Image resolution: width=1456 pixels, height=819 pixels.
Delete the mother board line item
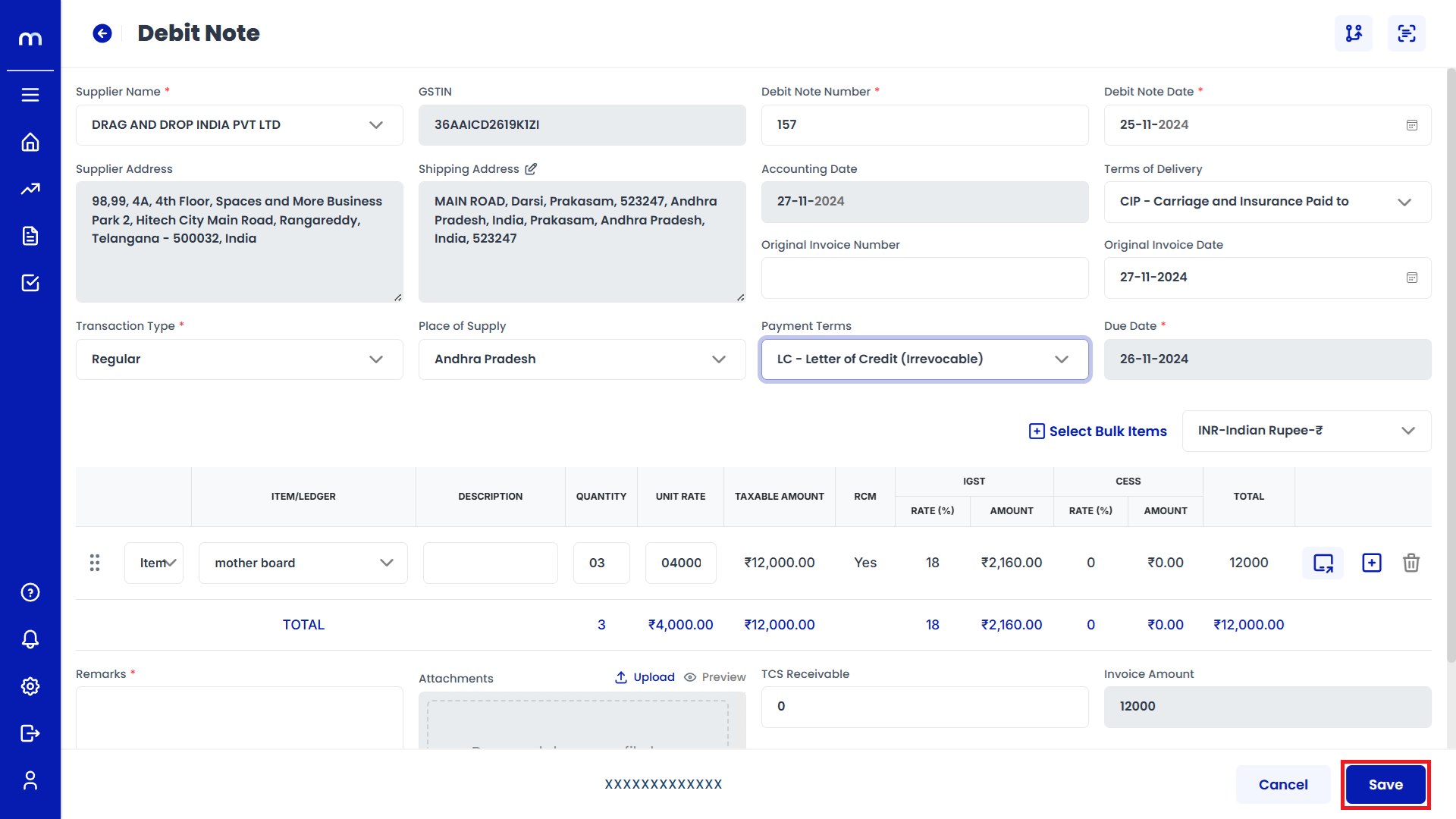(x=1410, y=563)
